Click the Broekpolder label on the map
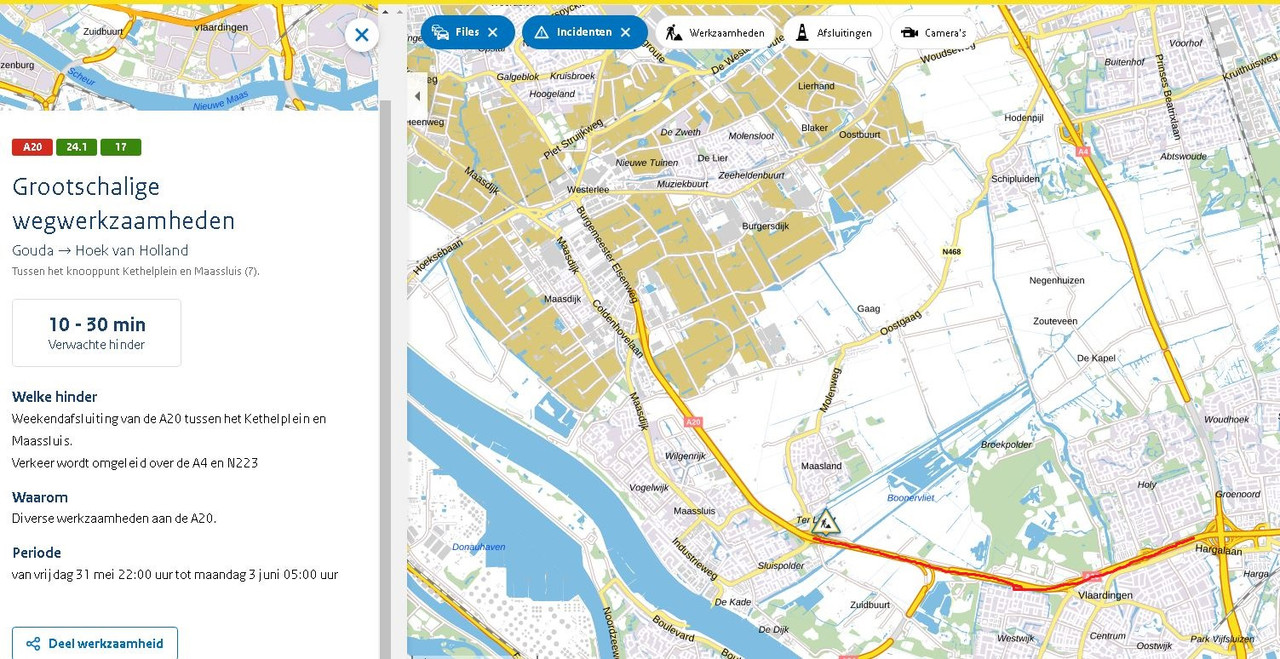1280x659 pixels. [x=1006, y=444]
